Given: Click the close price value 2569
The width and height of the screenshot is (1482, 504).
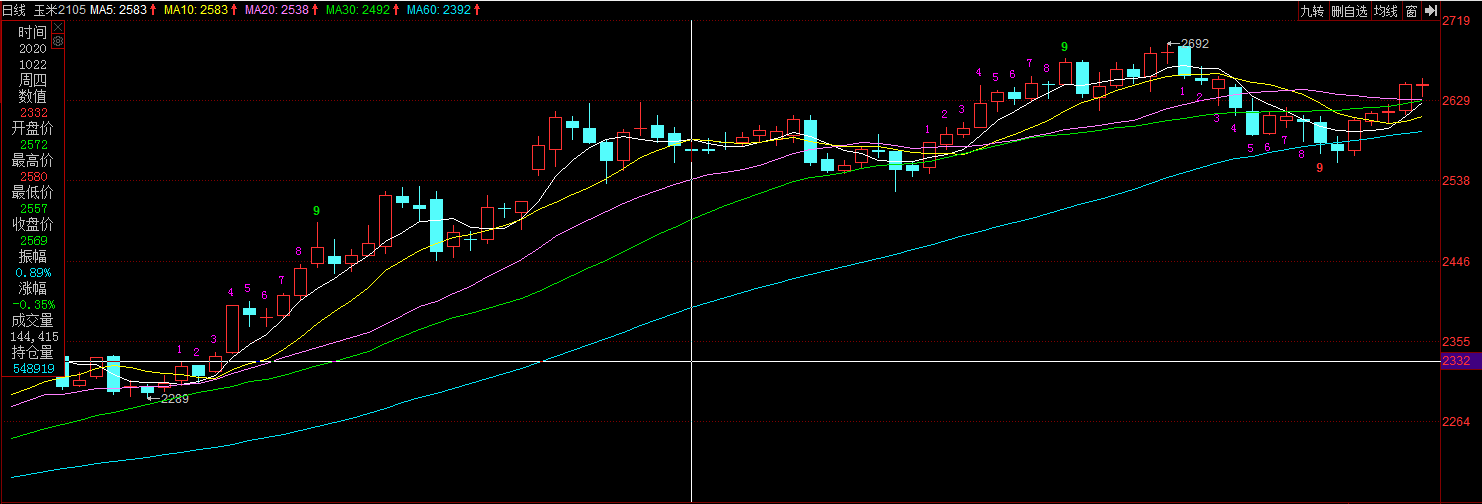Looking at the screenshot, I should [x=33, y=240].
